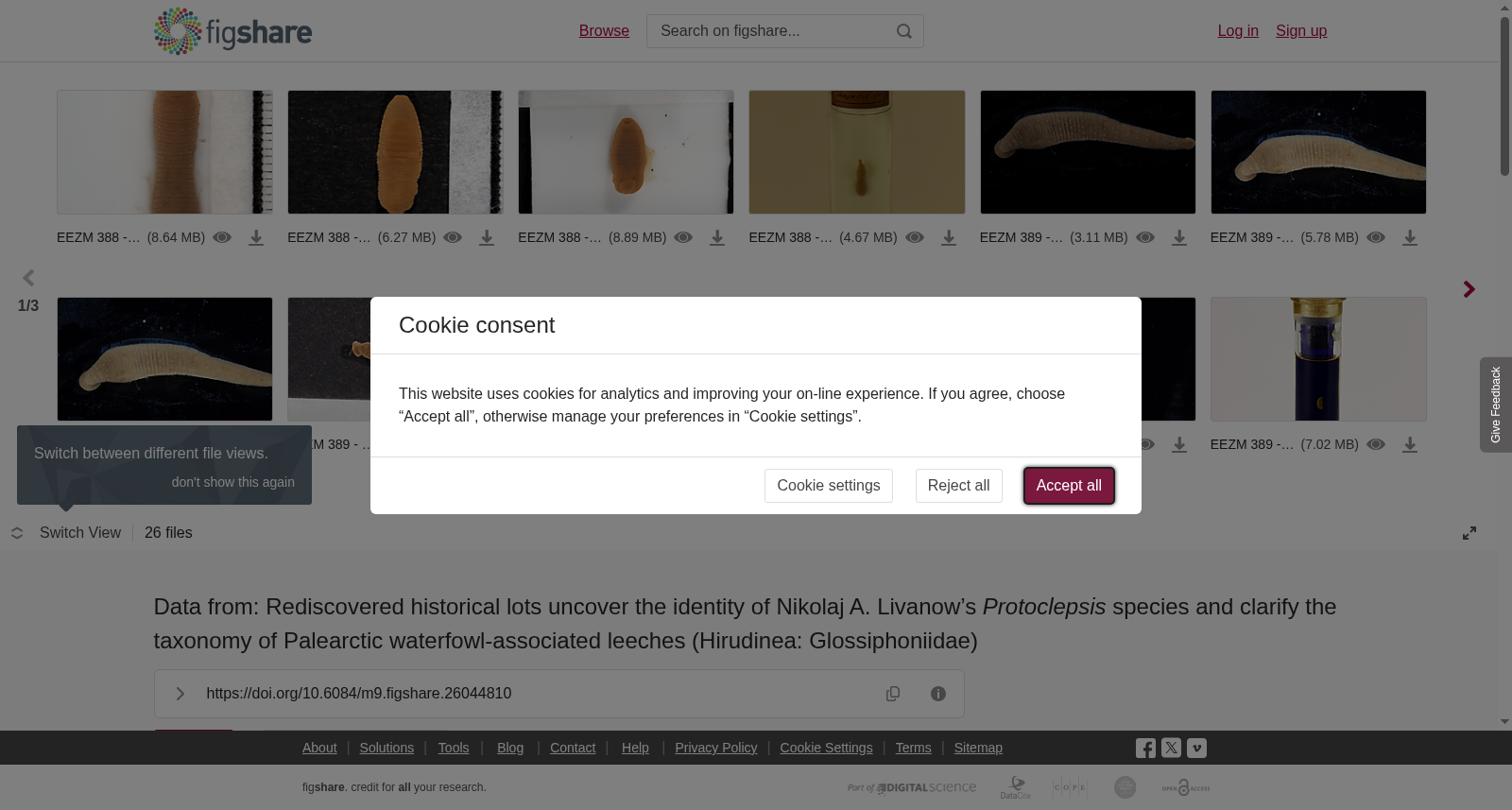Open the Browse link
The image size is (1512, 810).
pyautogui.click(x=604, y=31)
